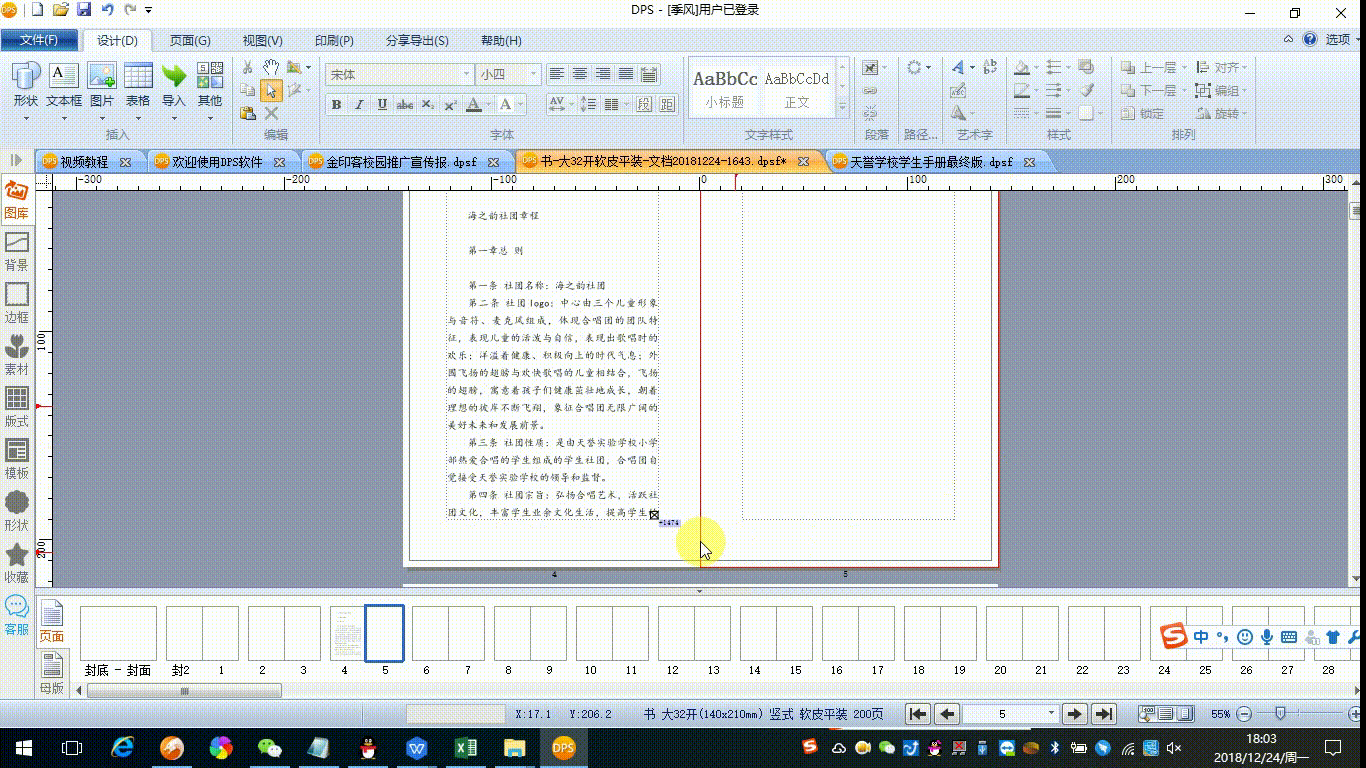Viewport: 1366px width, 768px height.
Task: Adjust the 55% zoom slider handle
Action: (x=1280, y=714)
